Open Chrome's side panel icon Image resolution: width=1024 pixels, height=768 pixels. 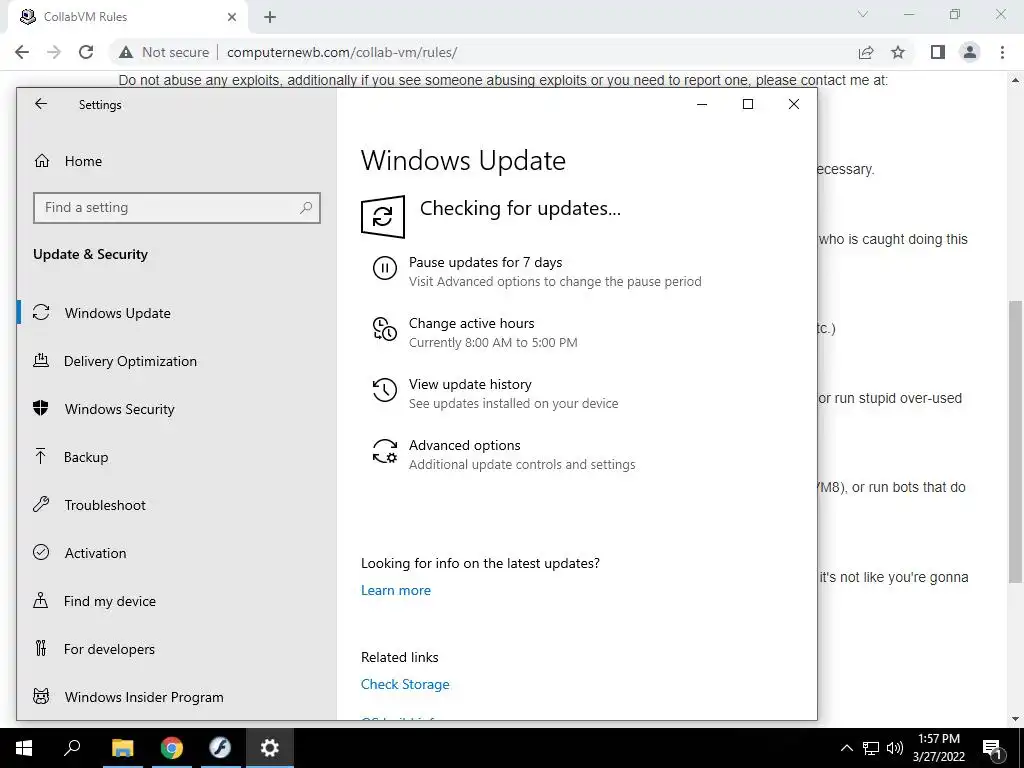point(938,52)
